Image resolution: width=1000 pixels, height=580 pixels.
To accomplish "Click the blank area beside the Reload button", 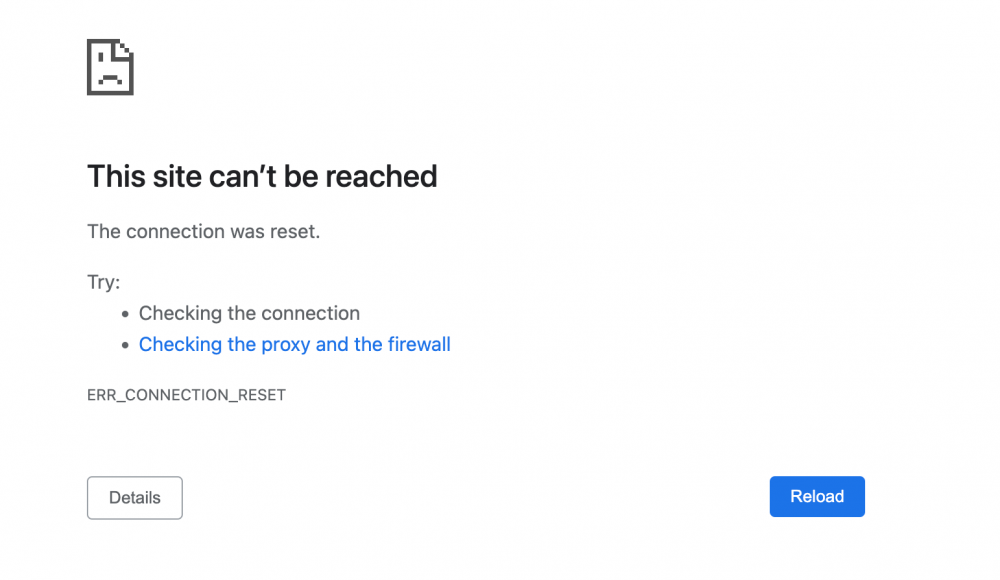I will click(x=650, y=496).
